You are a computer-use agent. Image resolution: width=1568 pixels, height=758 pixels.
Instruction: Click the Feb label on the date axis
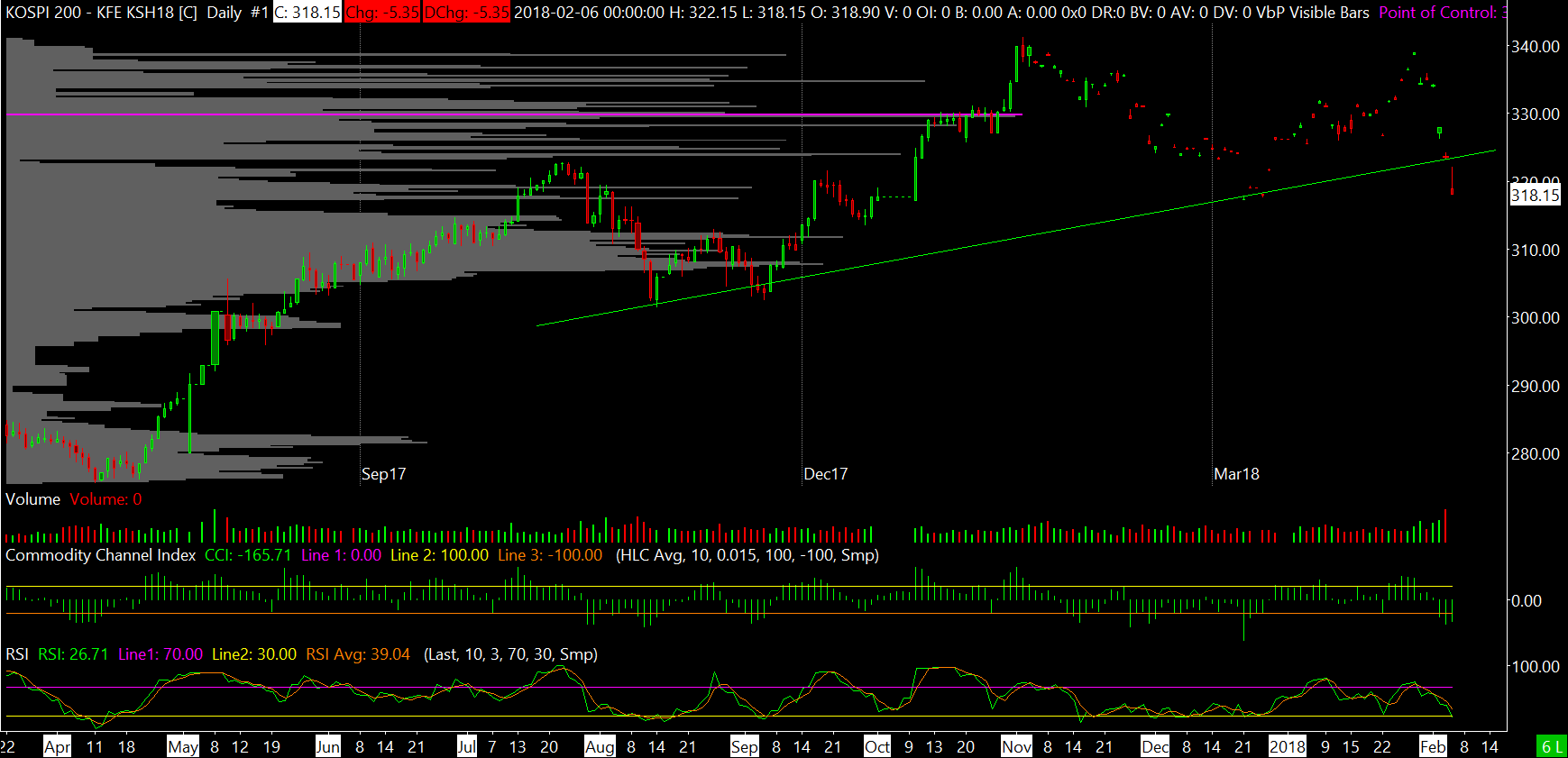[x=1433, y=747]
